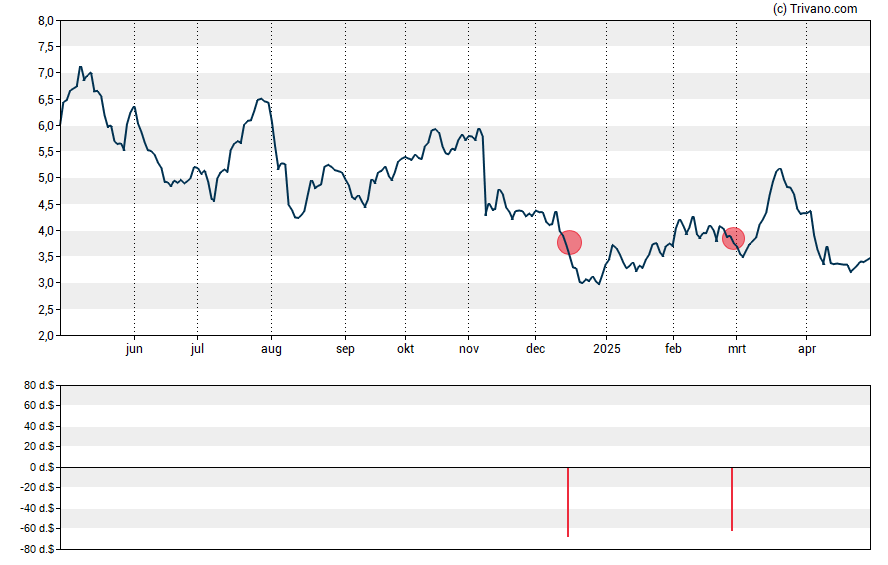
Task: Select the 'jun' month label
Action: tap(134, 349)
